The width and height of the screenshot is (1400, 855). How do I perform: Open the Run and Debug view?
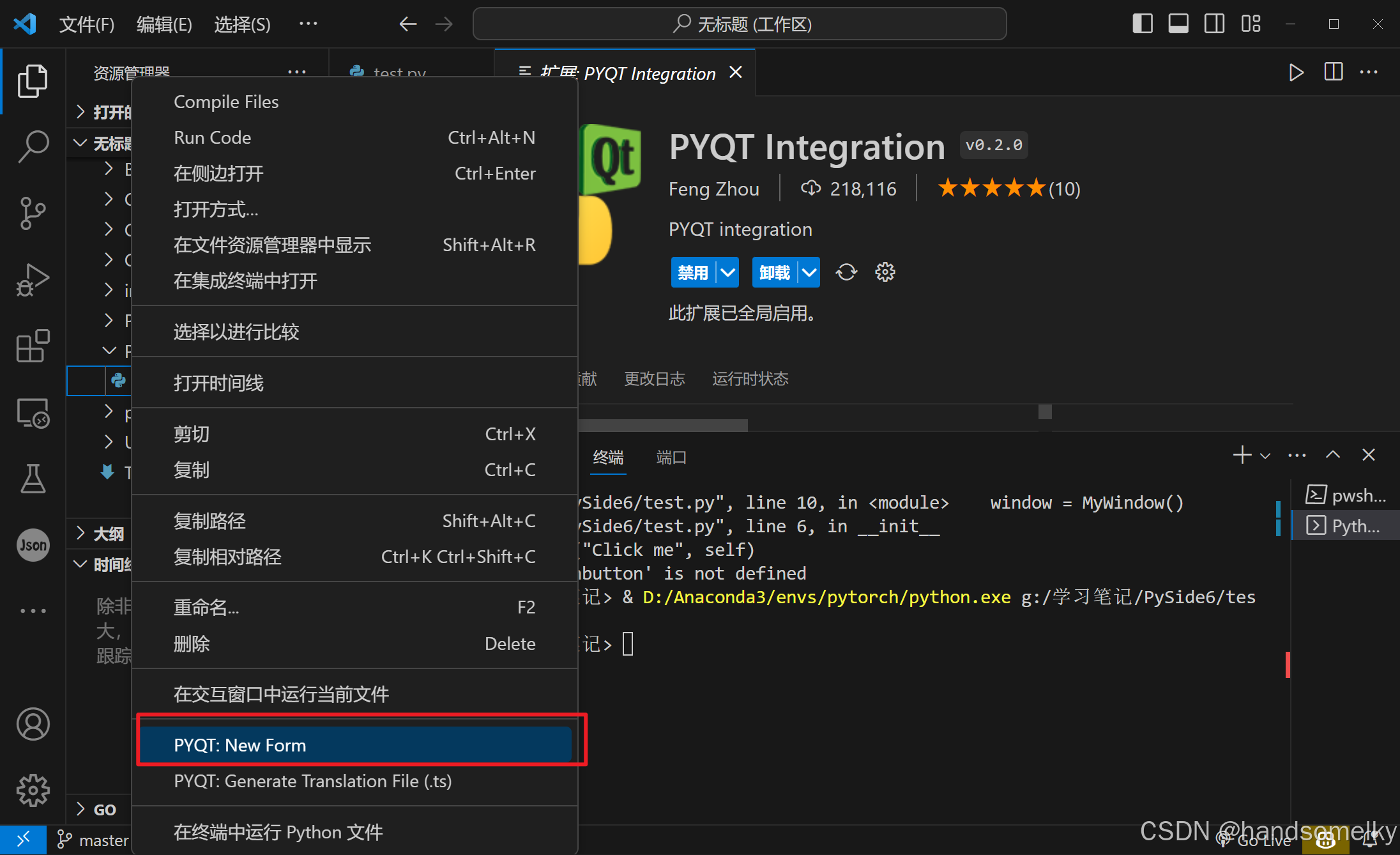pyautogui.click(x=33, y=280)
